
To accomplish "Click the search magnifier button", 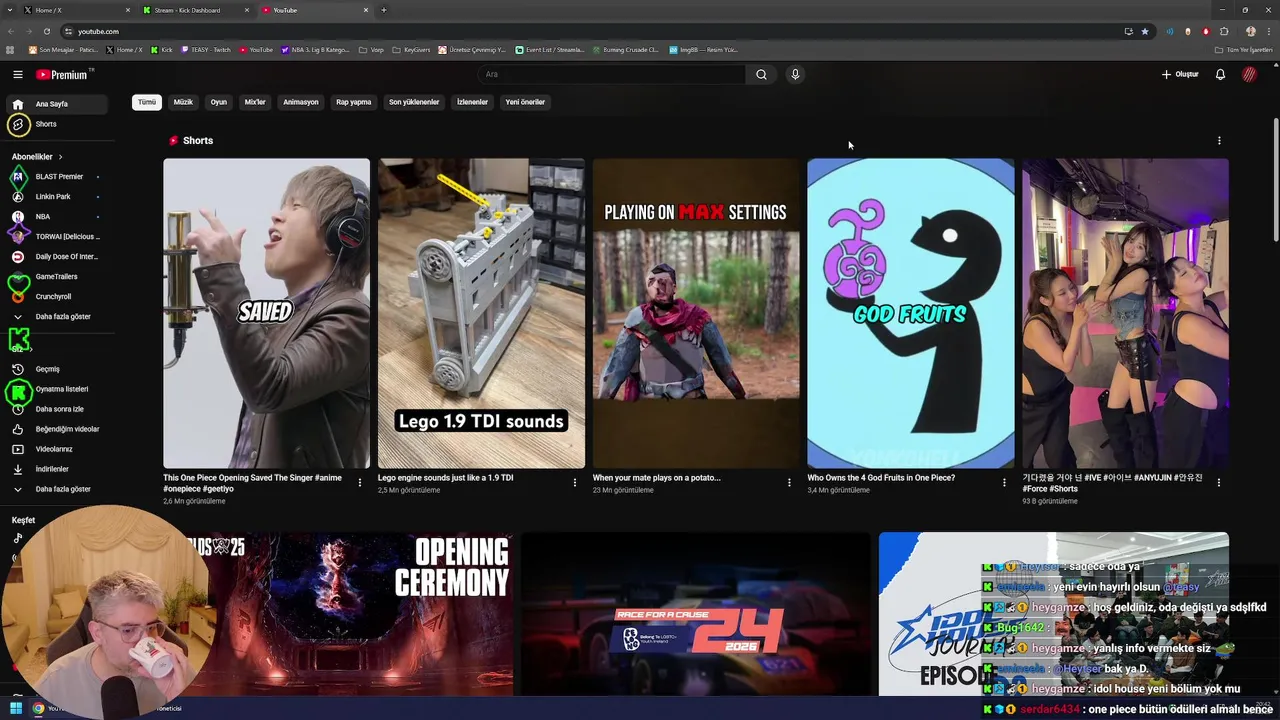I will click(x=761, y=74).
